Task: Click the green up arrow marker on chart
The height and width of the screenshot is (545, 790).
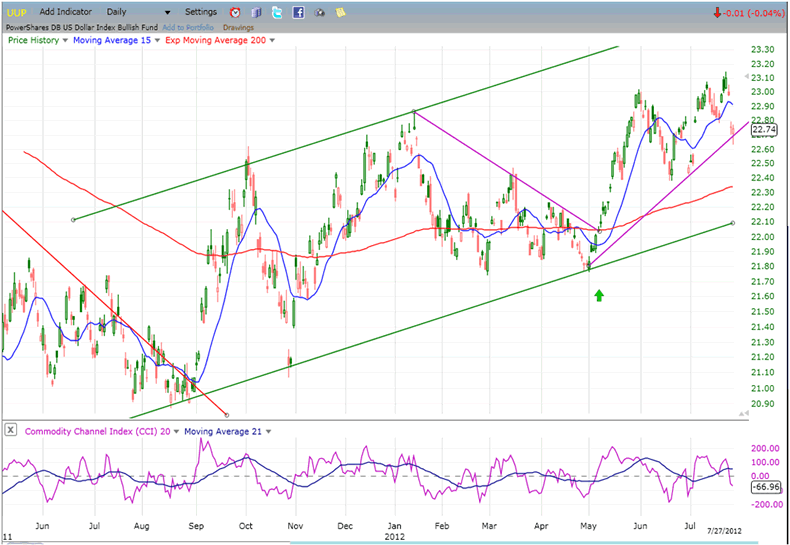Action: 599,295
